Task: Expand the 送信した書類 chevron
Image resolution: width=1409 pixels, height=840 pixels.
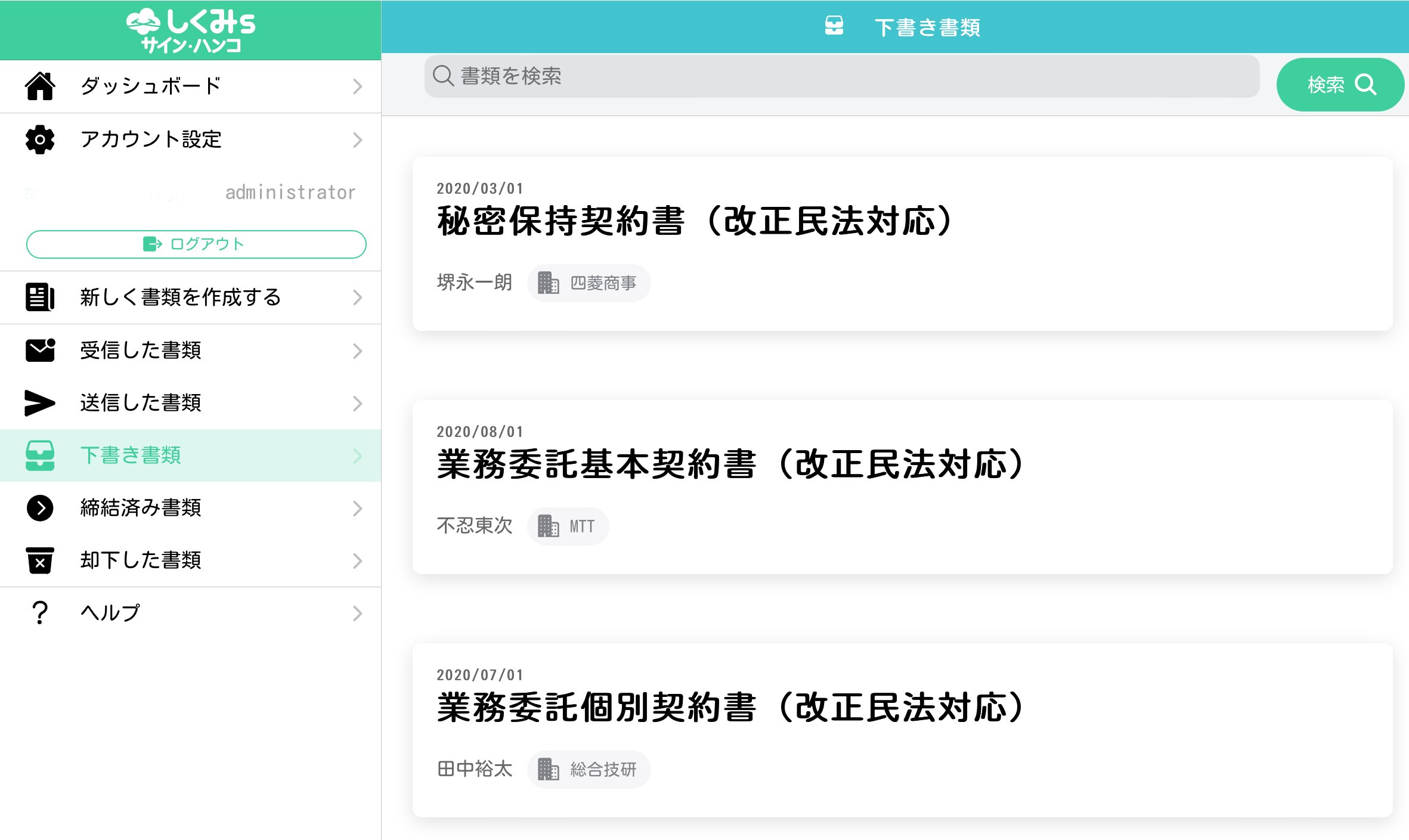Action: tap(357, 404)
